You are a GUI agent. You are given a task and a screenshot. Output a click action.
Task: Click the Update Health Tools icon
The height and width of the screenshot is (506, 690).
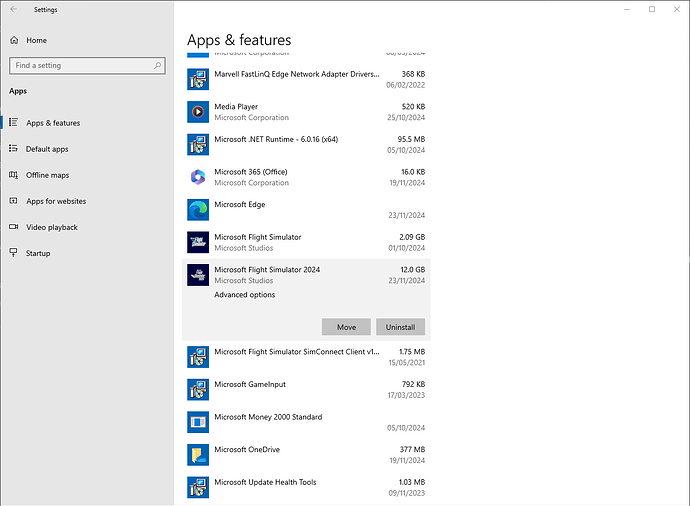pyautogui.click(x=198, y=487)
